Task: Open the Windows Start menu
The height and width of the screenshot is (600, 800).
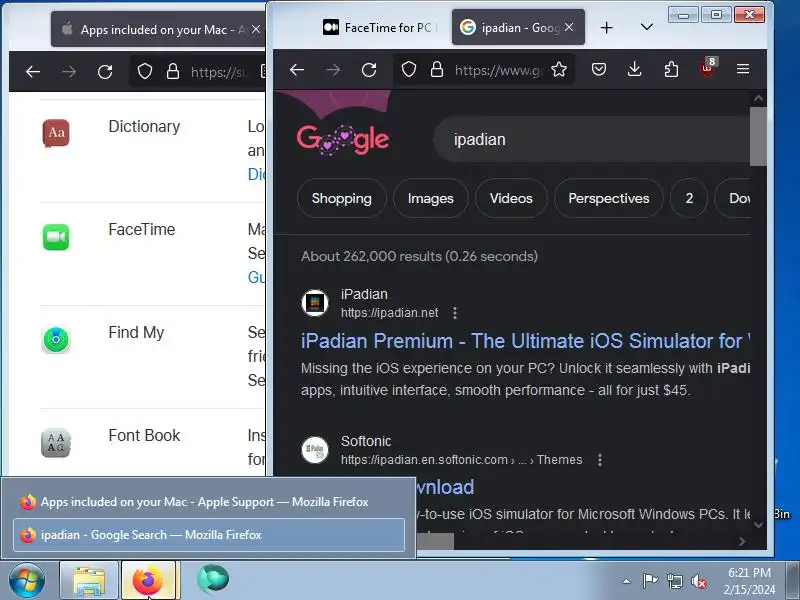Action: (27, 581)
